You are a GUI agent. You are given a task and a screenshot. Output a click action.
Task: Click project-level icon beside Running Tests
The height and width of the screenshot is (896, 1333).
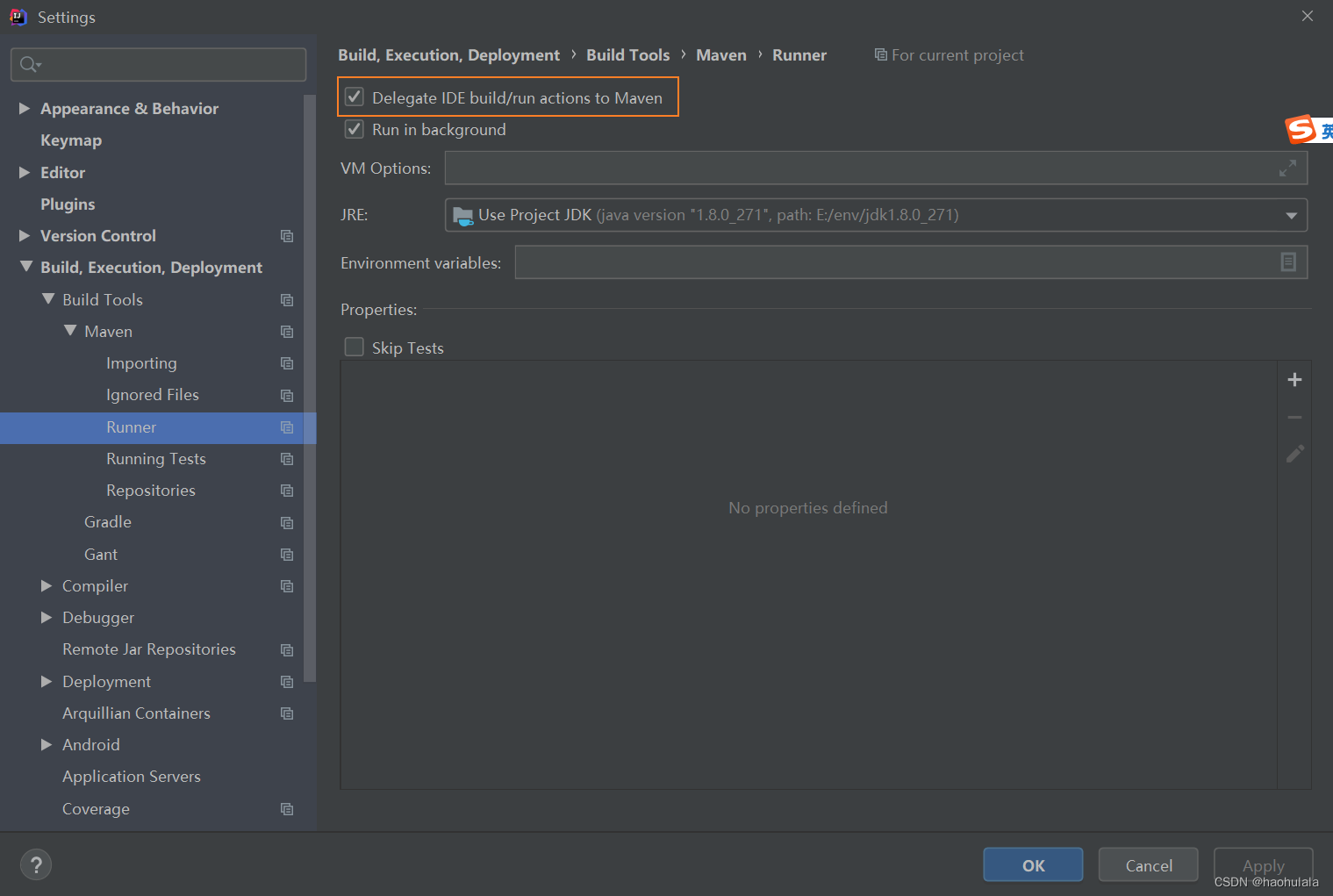tap(287, 459)
